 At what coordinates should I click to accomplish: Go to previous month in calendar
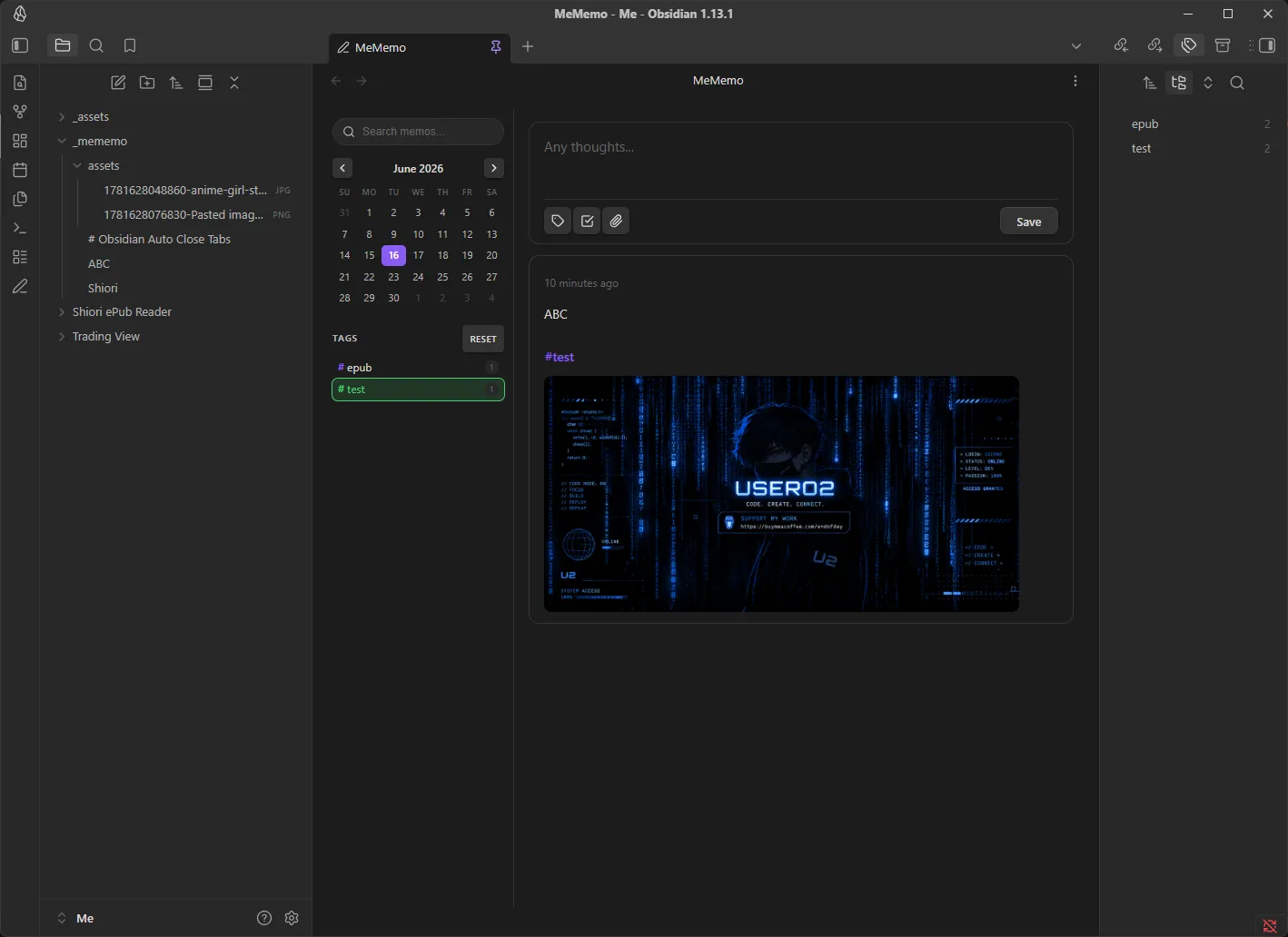342,168
